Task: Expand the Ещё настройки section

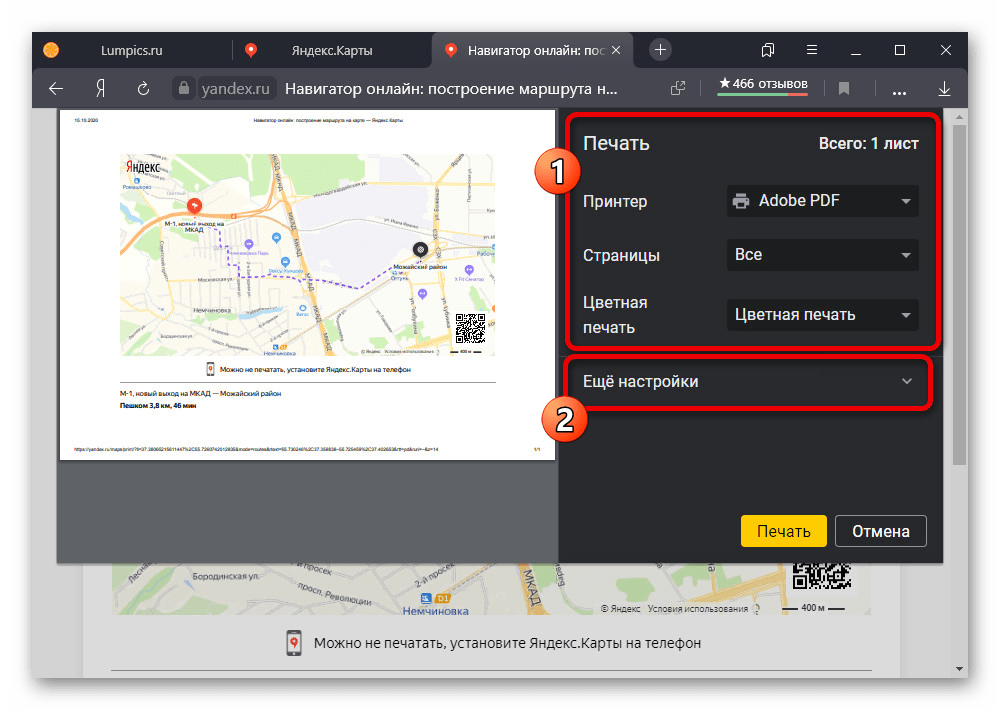Action: coord(748,381)
